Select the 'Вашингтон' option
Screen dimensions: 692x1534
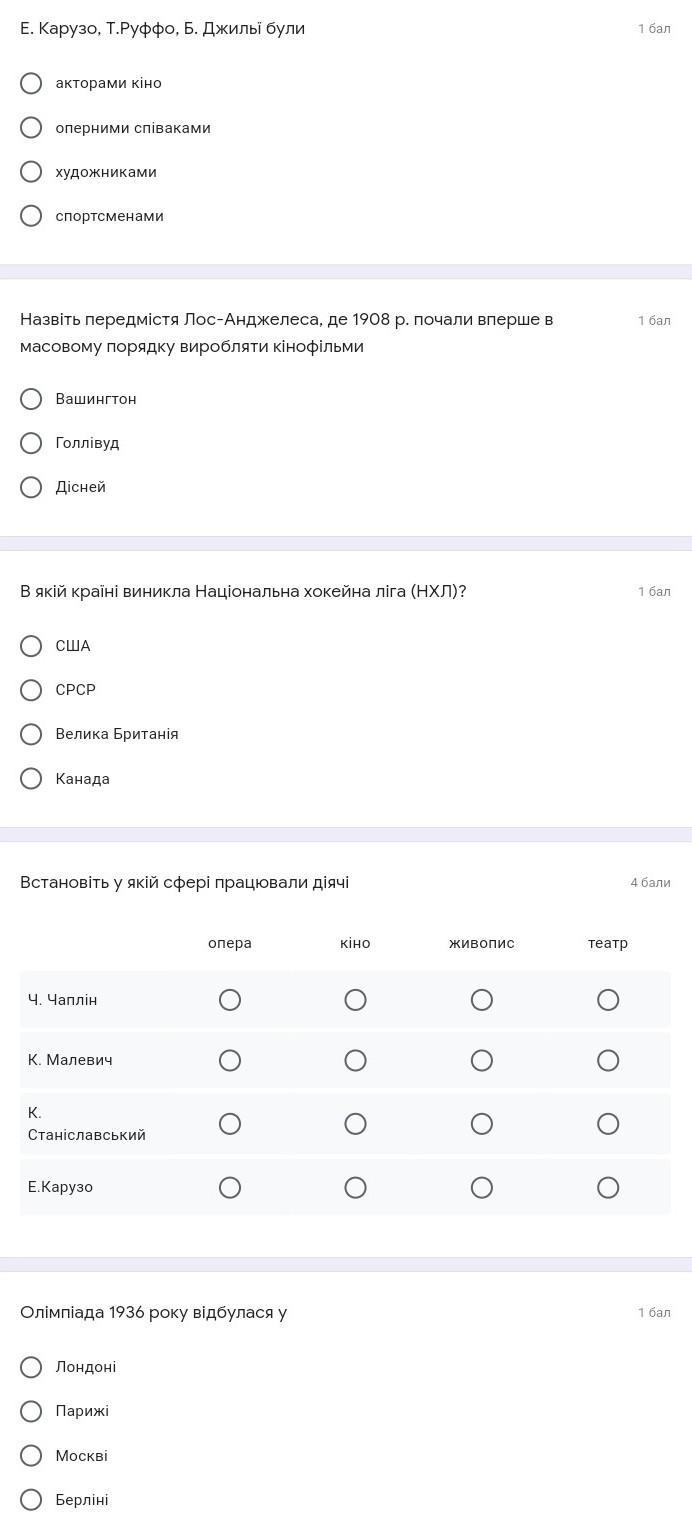coord(31,399)
